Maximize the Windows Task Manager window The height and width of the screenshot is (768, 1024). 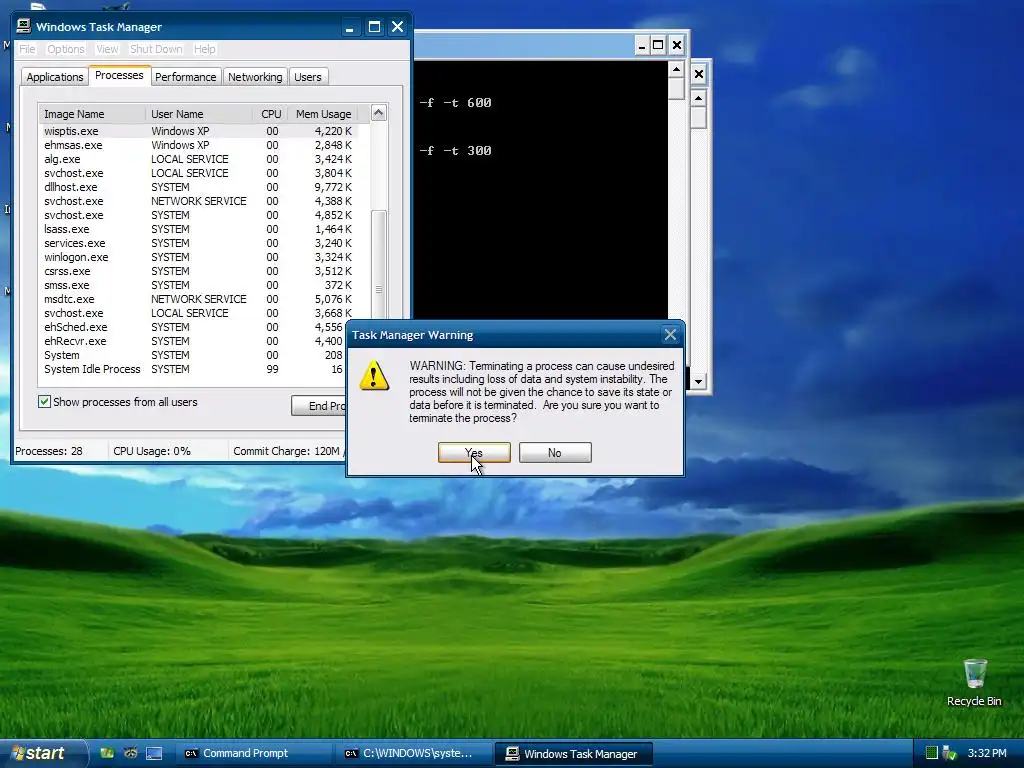[x=374, y=27]
